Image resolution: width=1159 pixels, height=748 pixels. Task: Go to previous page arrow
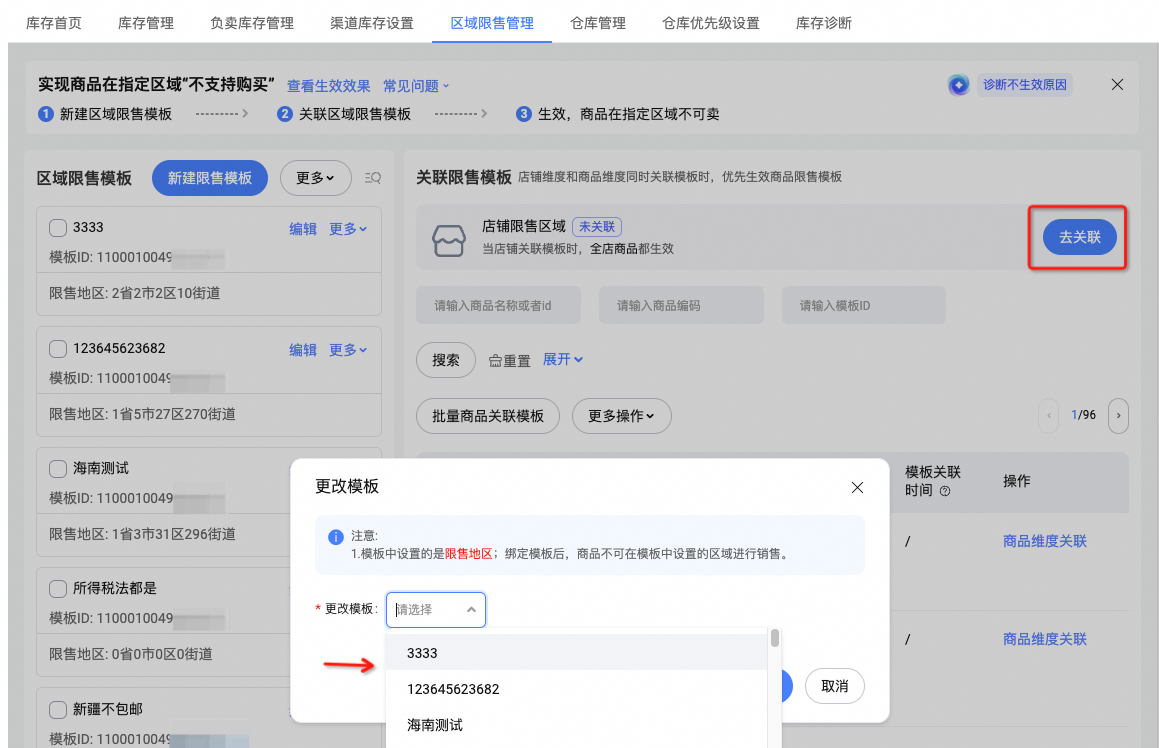[x=1049, y=415]
